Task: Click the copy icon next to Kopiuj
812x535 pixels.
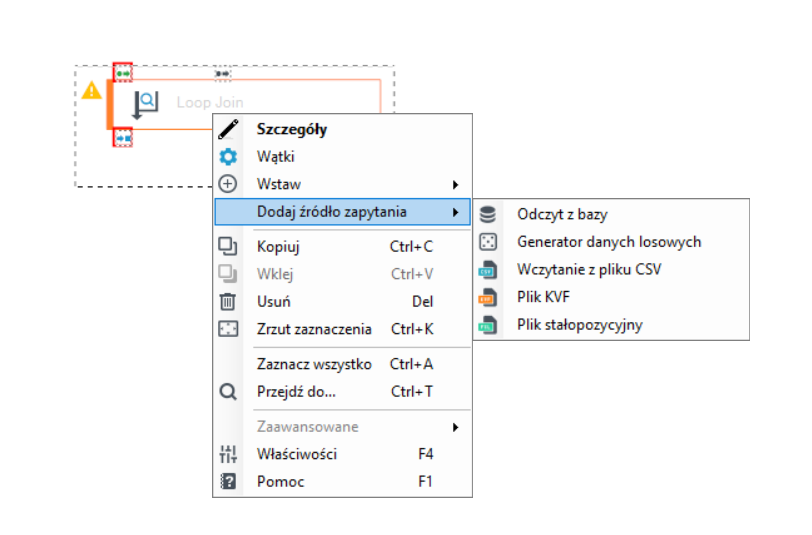Action: (228, 247)
